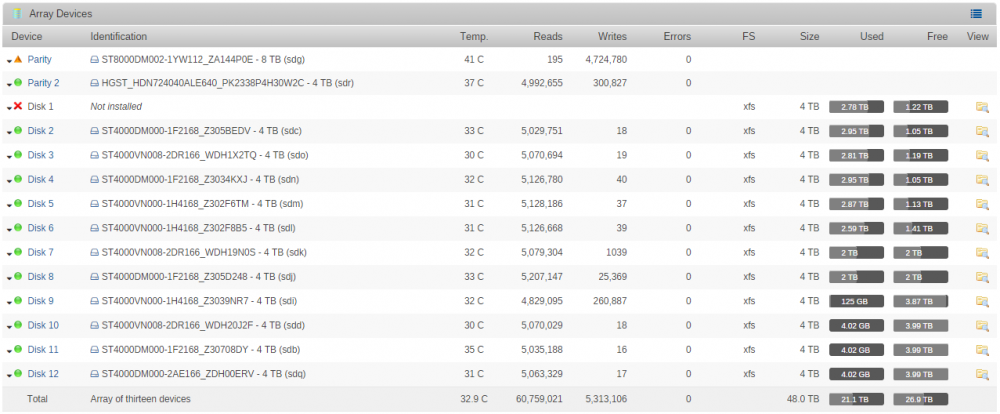Open the view/browse icon for Disk 1

[x=982, y=107]
